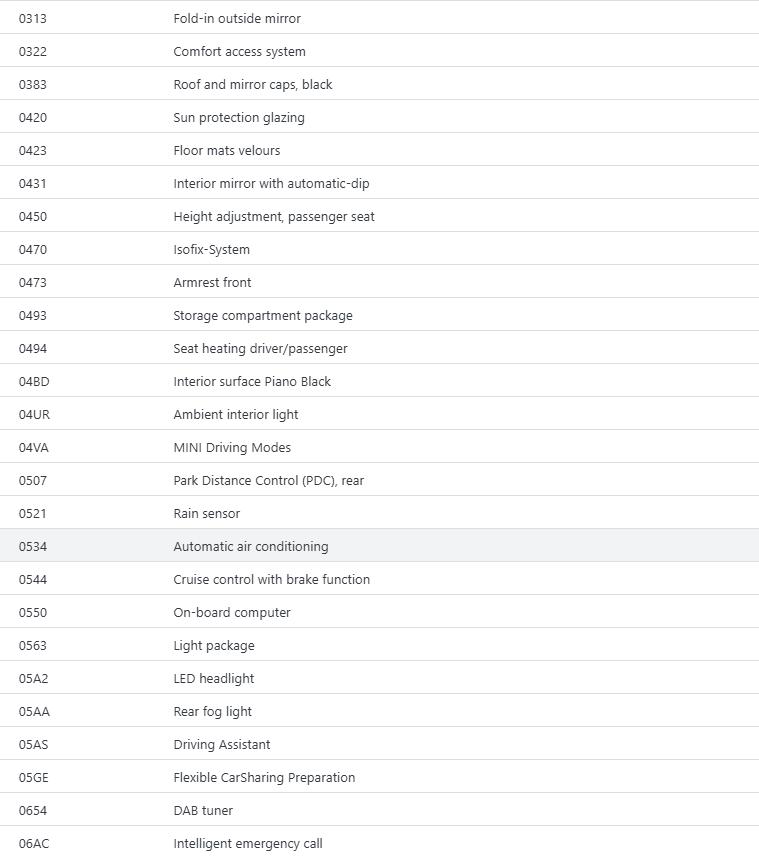The height and width of the screenshot is (856, 759).
Task: Click Seat heating driver/passenger row
Action: coord(260,348)
